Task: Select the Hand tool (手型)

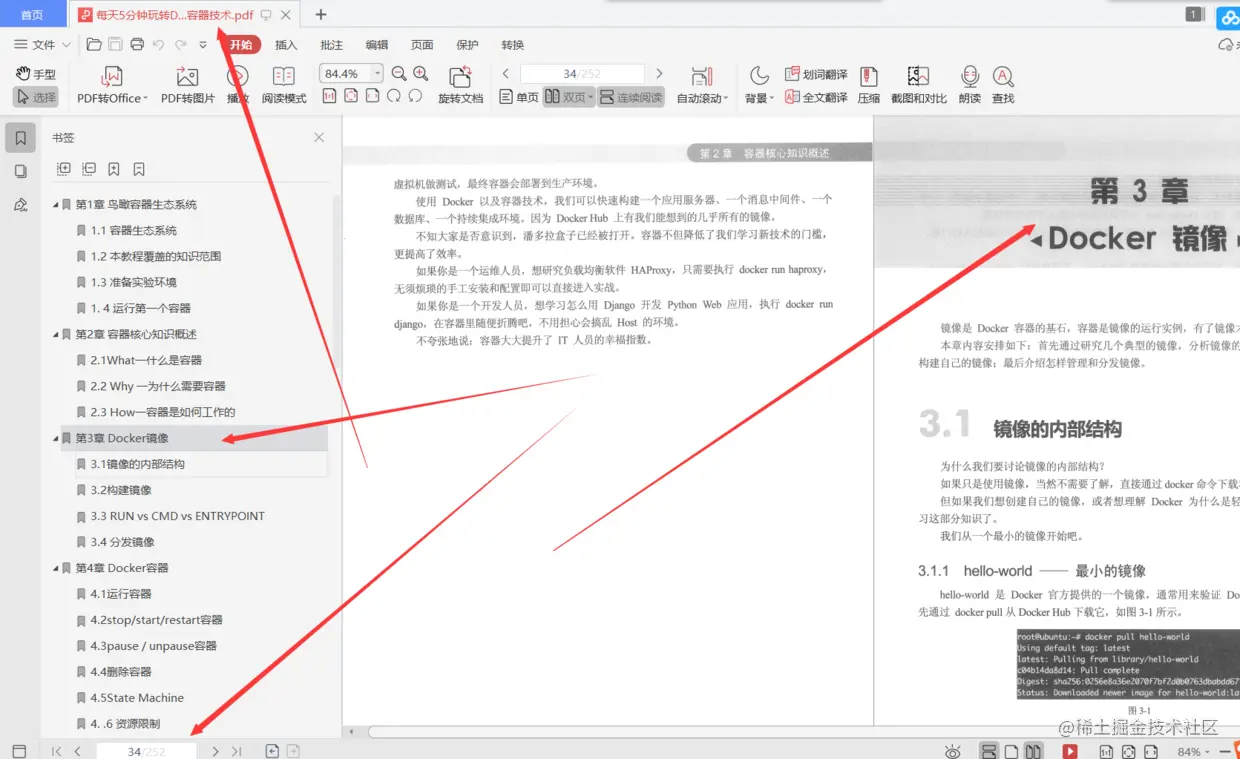Action: pos(36,74)
